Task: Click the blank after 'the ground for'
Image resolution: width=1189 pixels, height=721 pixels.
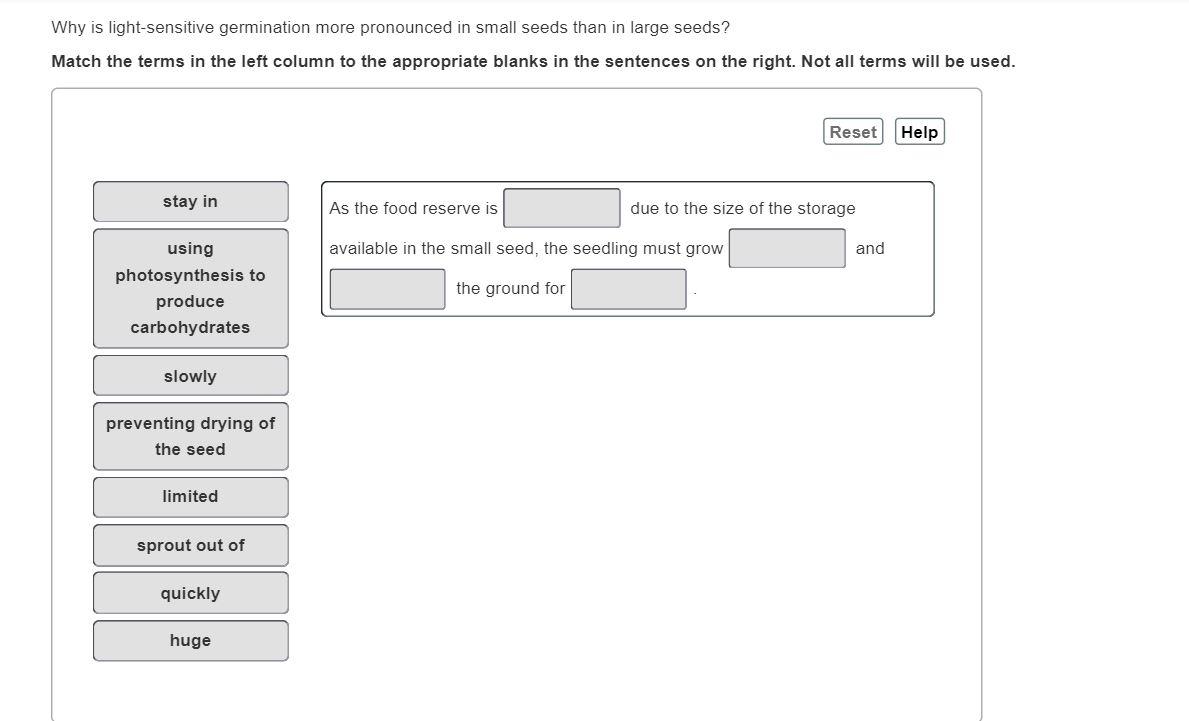Action: click(629, 289)
